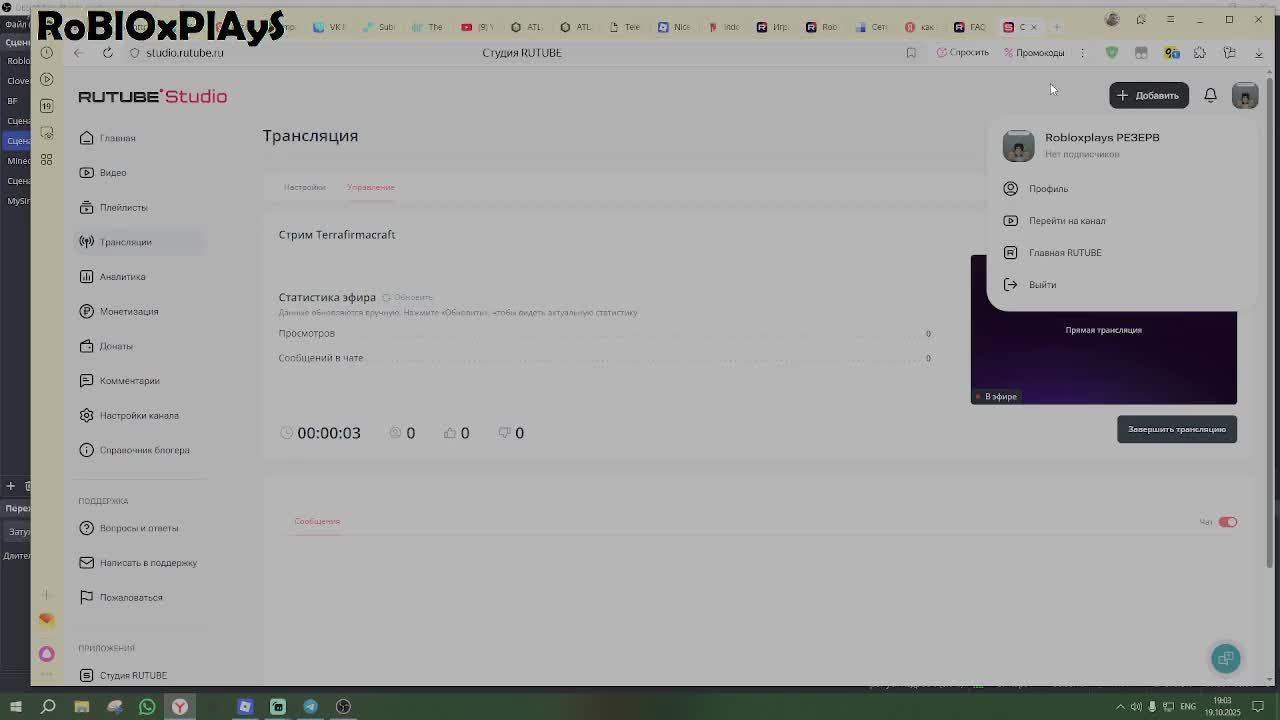The height and width of the screenshot is (720, 1280).
Task: Bookmark the page with the bookmark icon
Action: click(x=911, y=53)
